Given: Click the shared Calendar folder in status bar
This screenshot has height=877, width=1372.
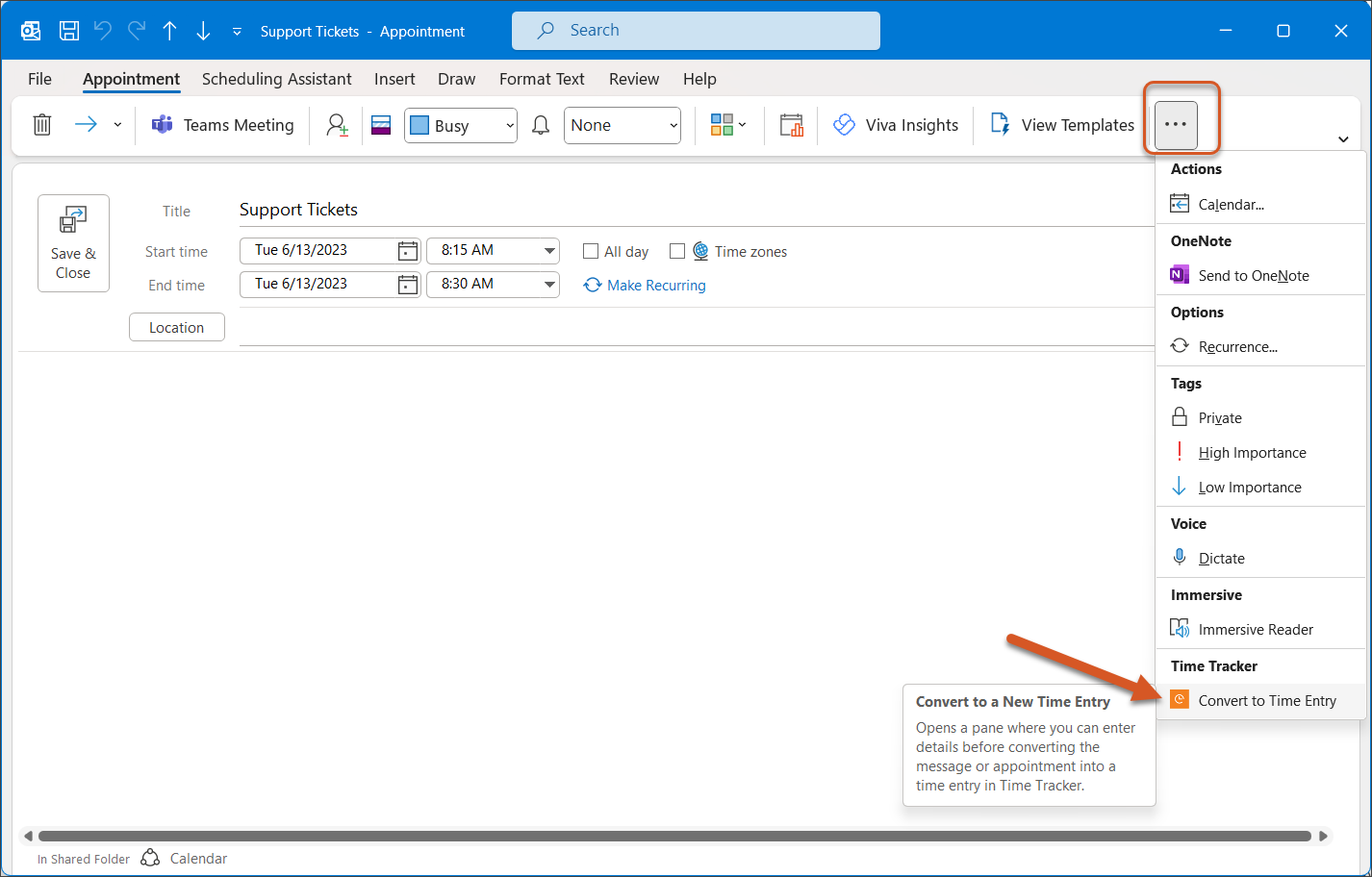Looking at the screenshot, I should pyautogui.click(x=184, y=859).
